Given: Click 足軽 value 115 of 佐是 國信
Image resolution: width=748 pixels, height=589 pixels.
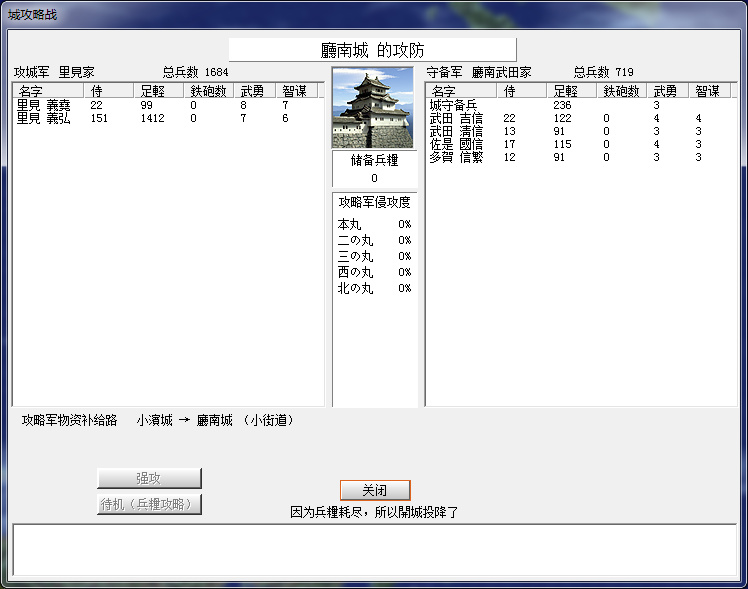Looking at the screenshot, I should click(x=562, y=144).
